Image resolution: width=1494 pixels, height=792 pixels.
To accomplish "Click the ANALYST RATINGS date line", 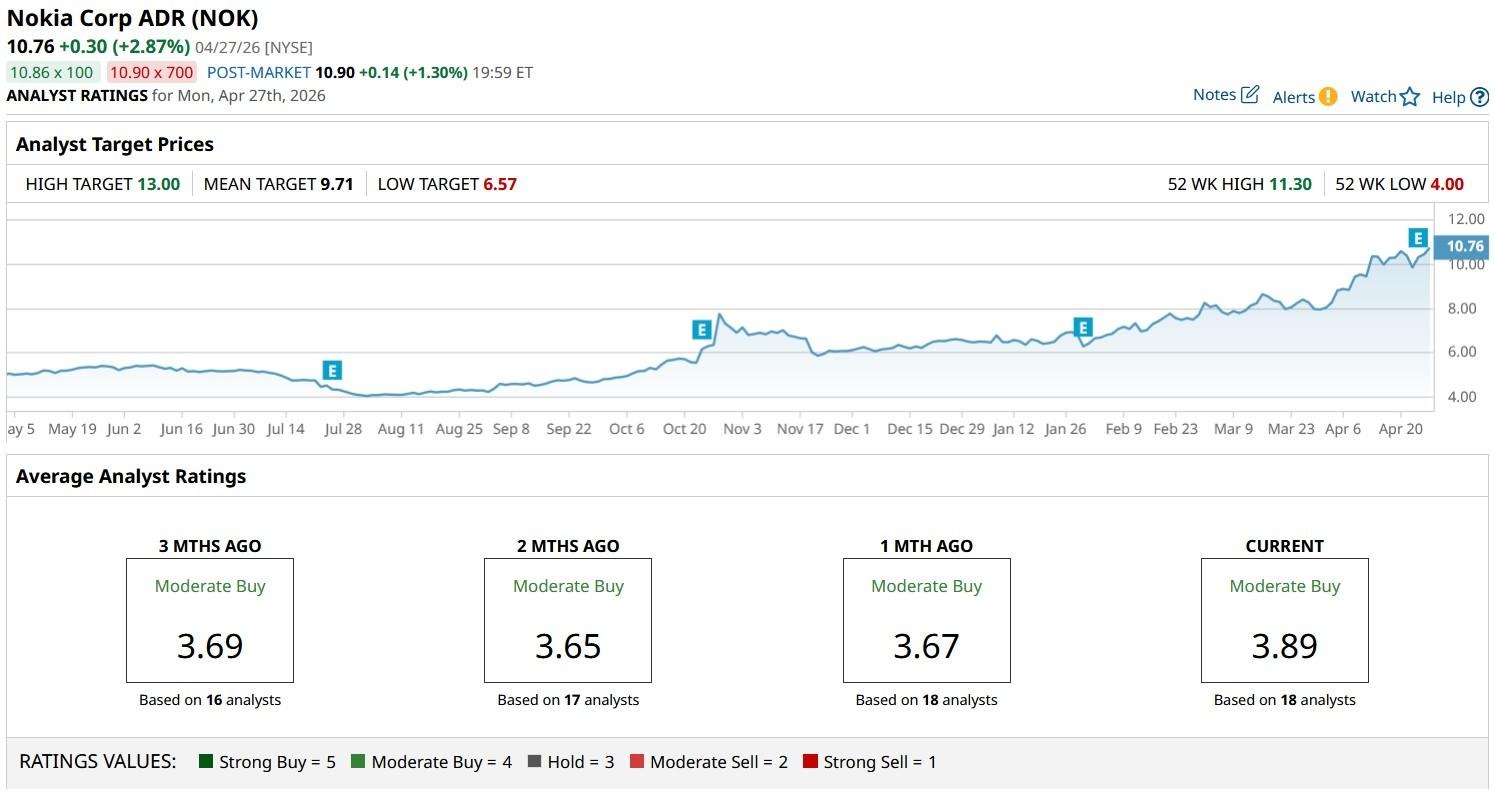I will click(x=166, y=96).
